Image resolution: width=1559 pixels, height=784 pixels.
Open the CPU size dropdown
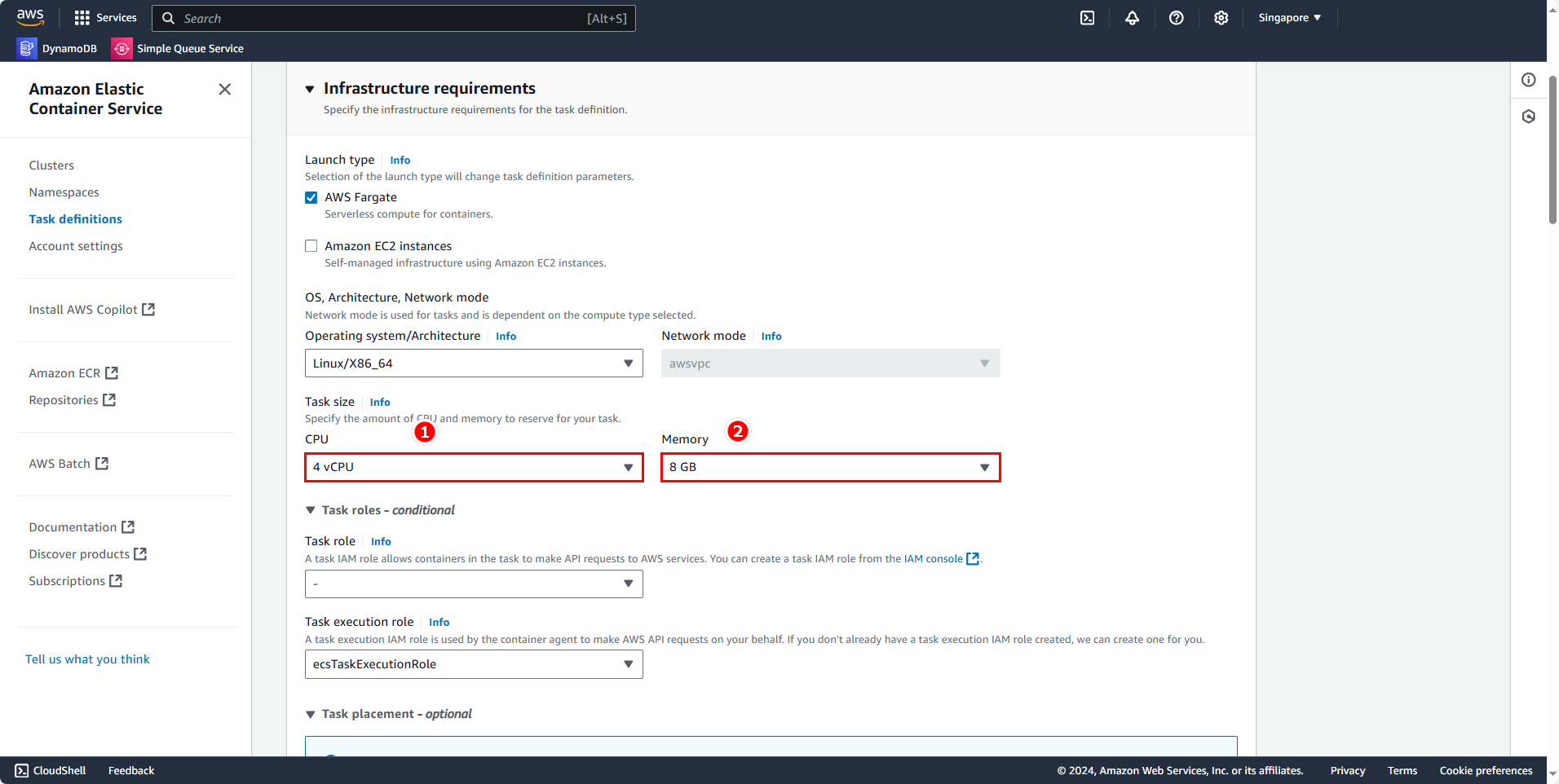(473, 468)
